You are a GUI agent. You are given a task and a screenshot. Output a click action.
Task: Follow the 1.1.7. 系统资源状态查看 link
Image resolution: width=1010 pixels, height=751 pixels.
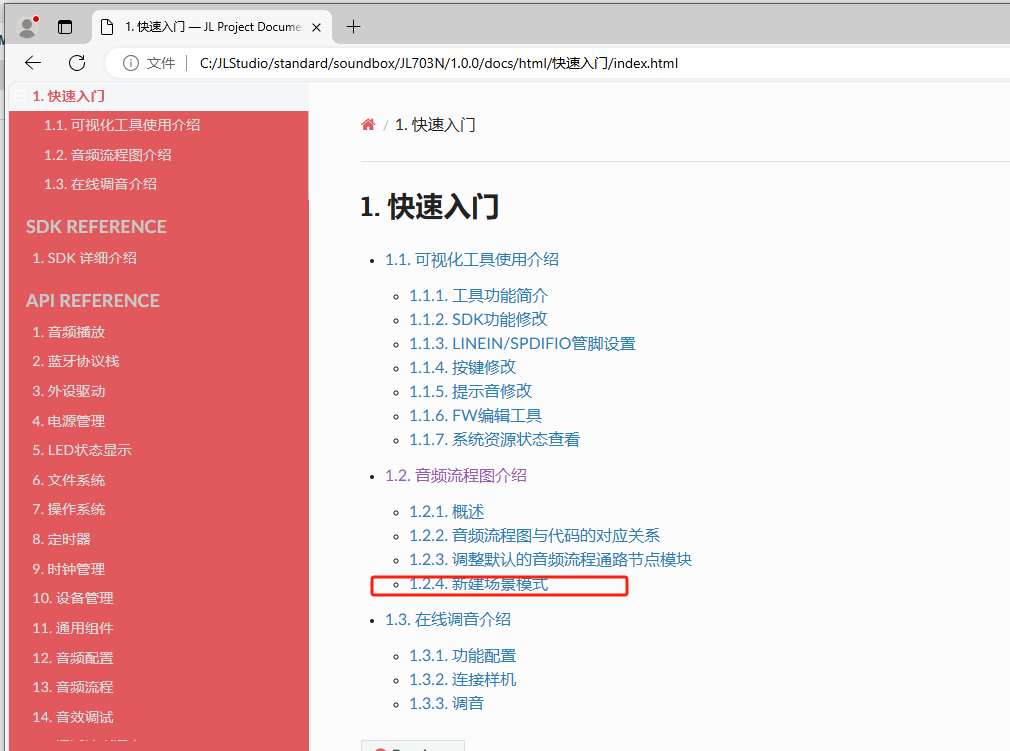point(495,440)
